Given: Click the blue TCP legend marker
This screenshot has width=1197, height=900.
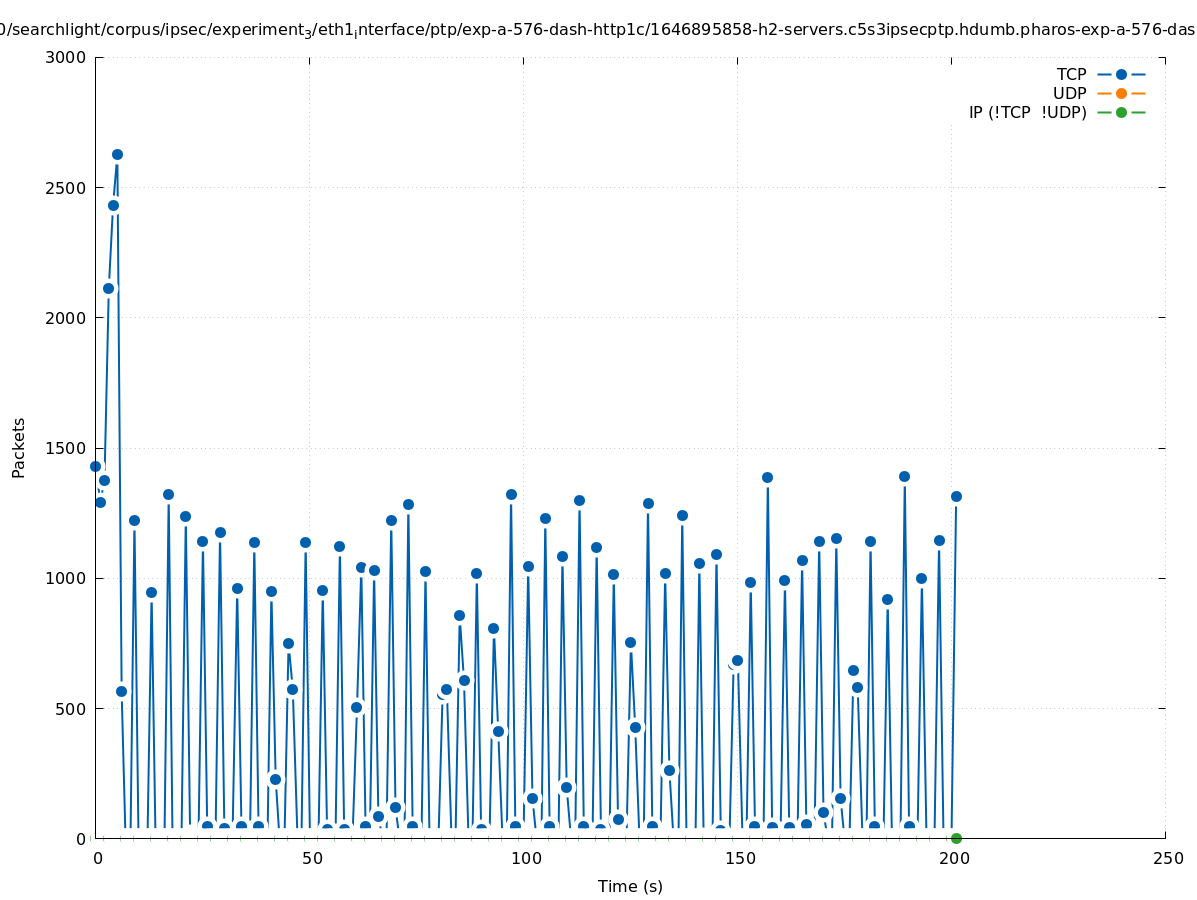Looking at the screenshot, I should click(1121, 74).
